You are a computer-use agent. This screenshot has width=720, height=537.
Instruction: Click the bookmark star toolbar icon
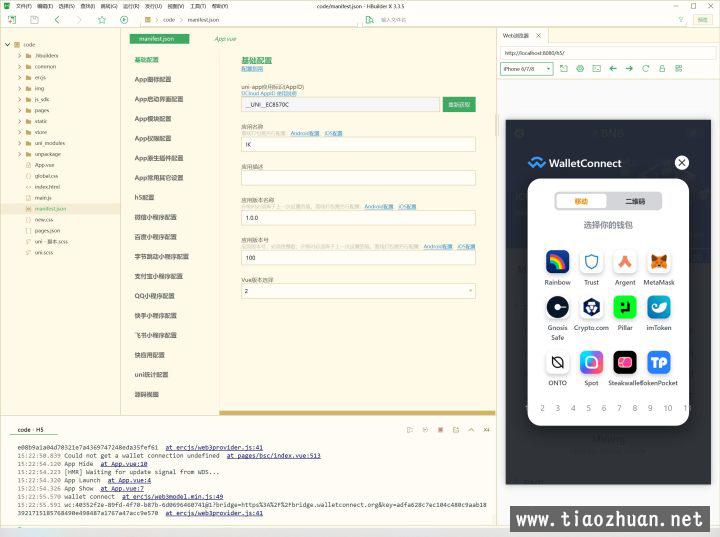pos(102,20)
